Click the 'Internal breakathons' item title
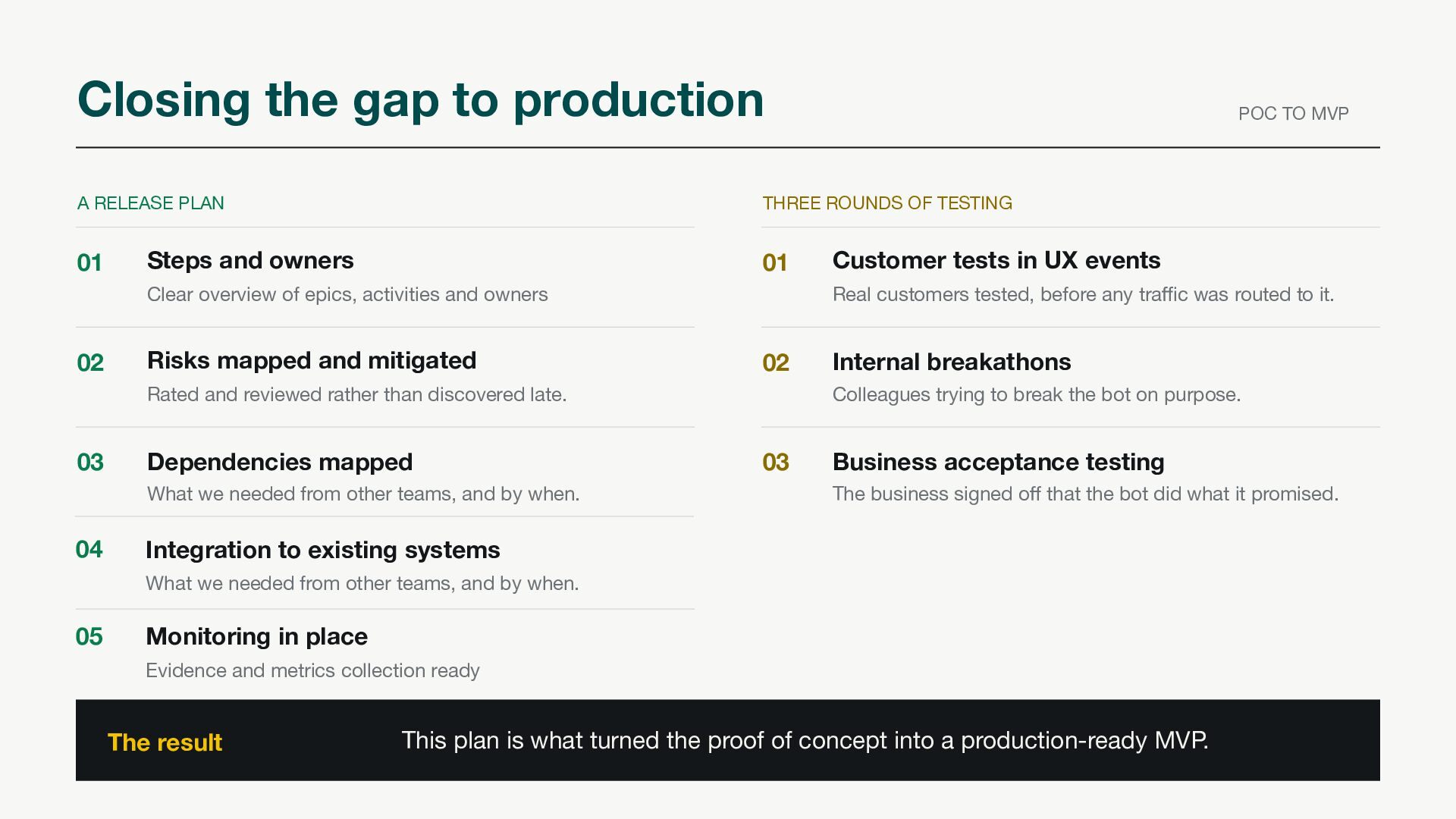1456x819 pixels. pyautogui.click(x=952, y=362)
